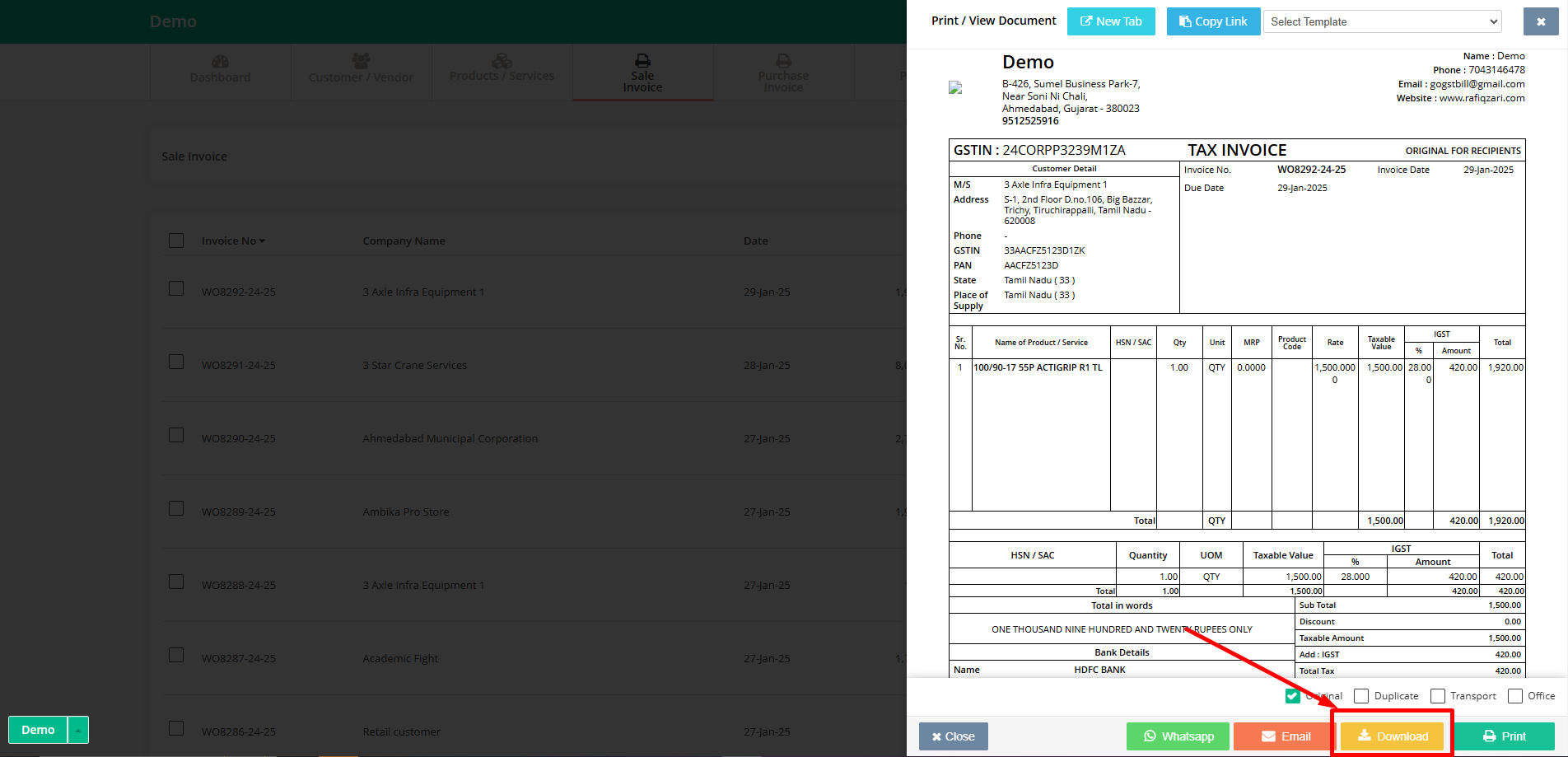Click the Customer / Vendor people icon
This screenshot has height=757, width=1568.
pyautogui.click(x=361, y=58)
